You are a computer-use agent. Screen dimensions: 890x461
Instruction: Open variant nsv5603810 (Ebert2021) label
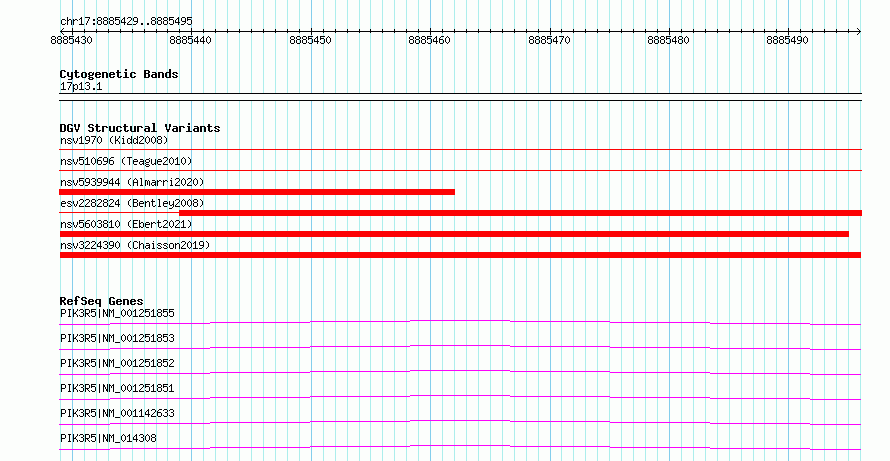point(126,224)
